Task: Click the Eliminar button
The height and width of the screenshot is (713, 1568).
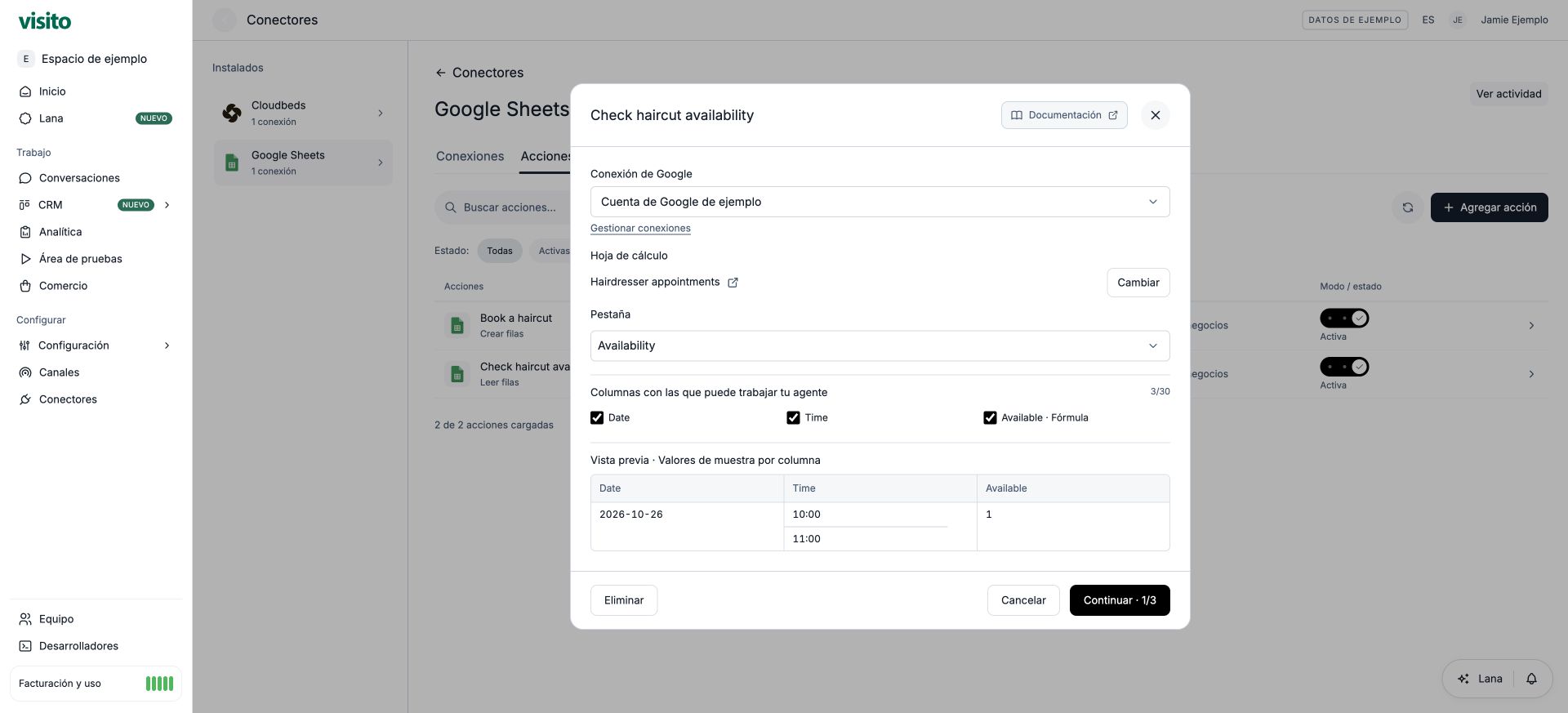Action: click(624, 600)
